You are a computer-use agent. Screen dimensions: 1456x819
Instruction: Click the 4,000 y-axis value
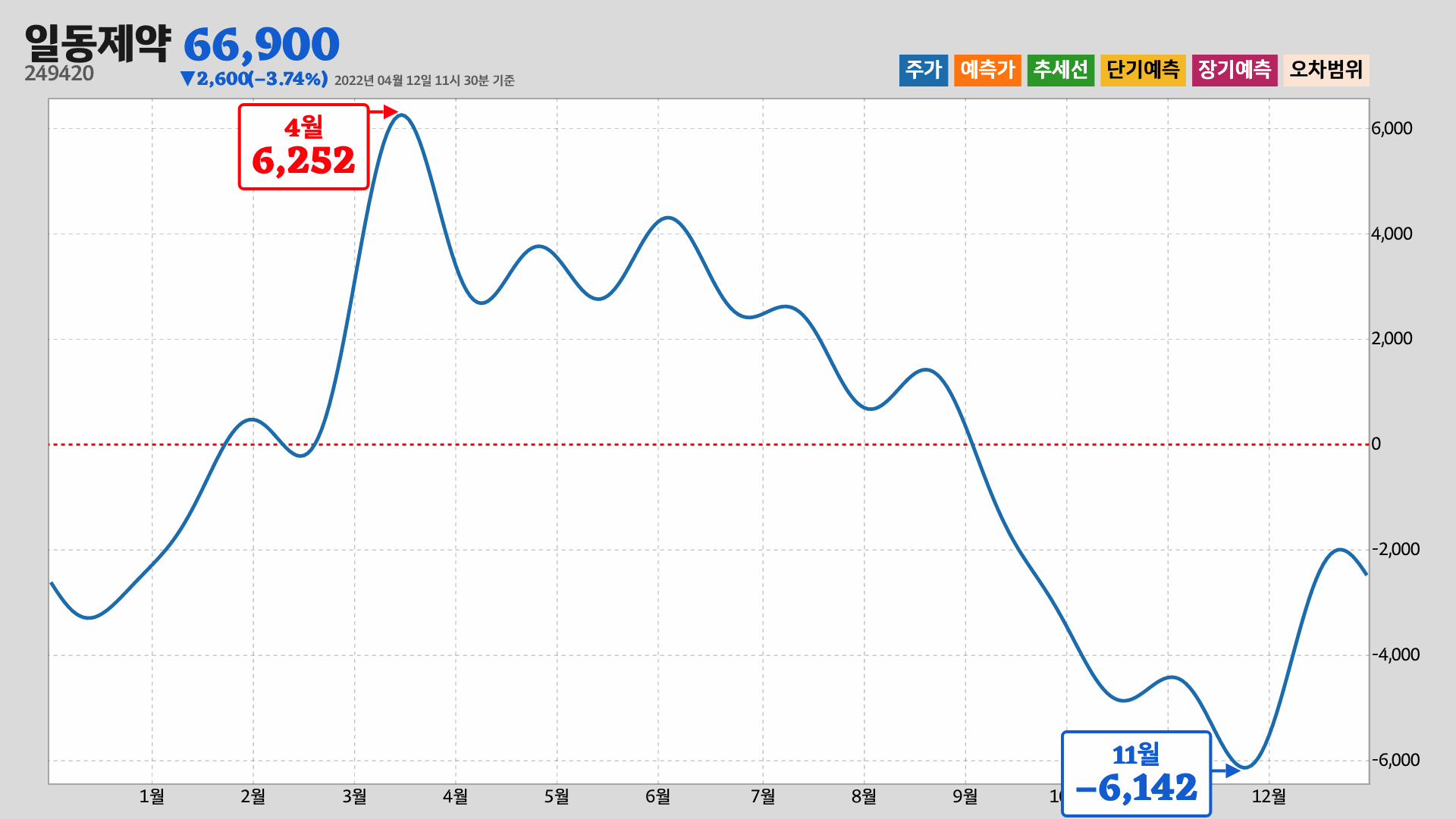[x=1392, y=234]
